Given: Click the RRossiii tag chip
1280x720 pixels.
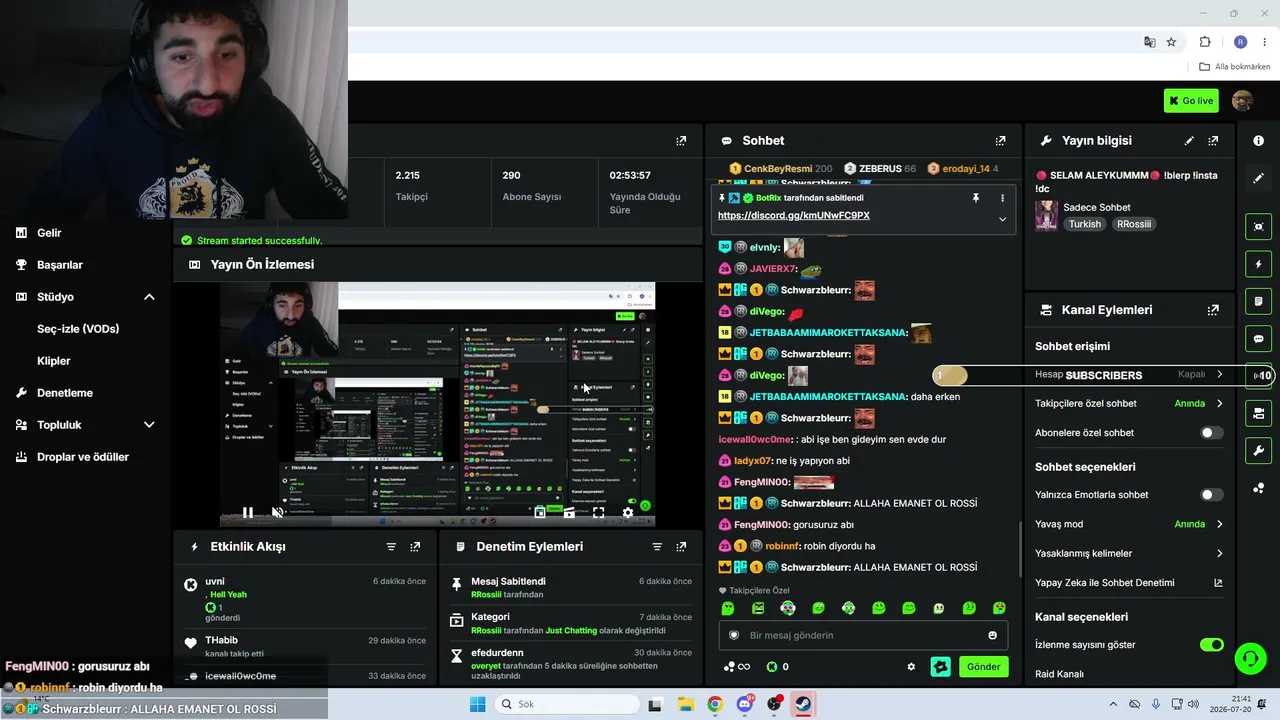Looking at the screenshot, I should click(1133, 225).
